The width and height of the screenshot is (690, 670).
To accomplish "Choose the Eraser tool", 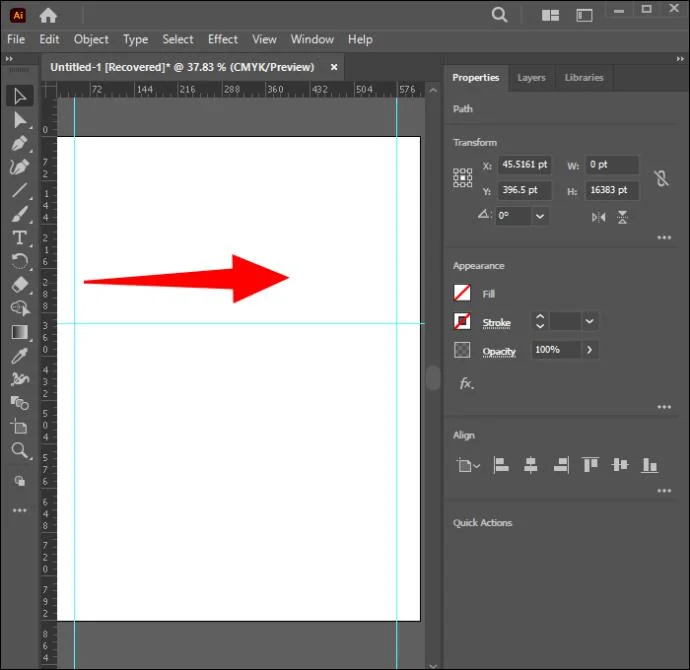I will point(20,285).
